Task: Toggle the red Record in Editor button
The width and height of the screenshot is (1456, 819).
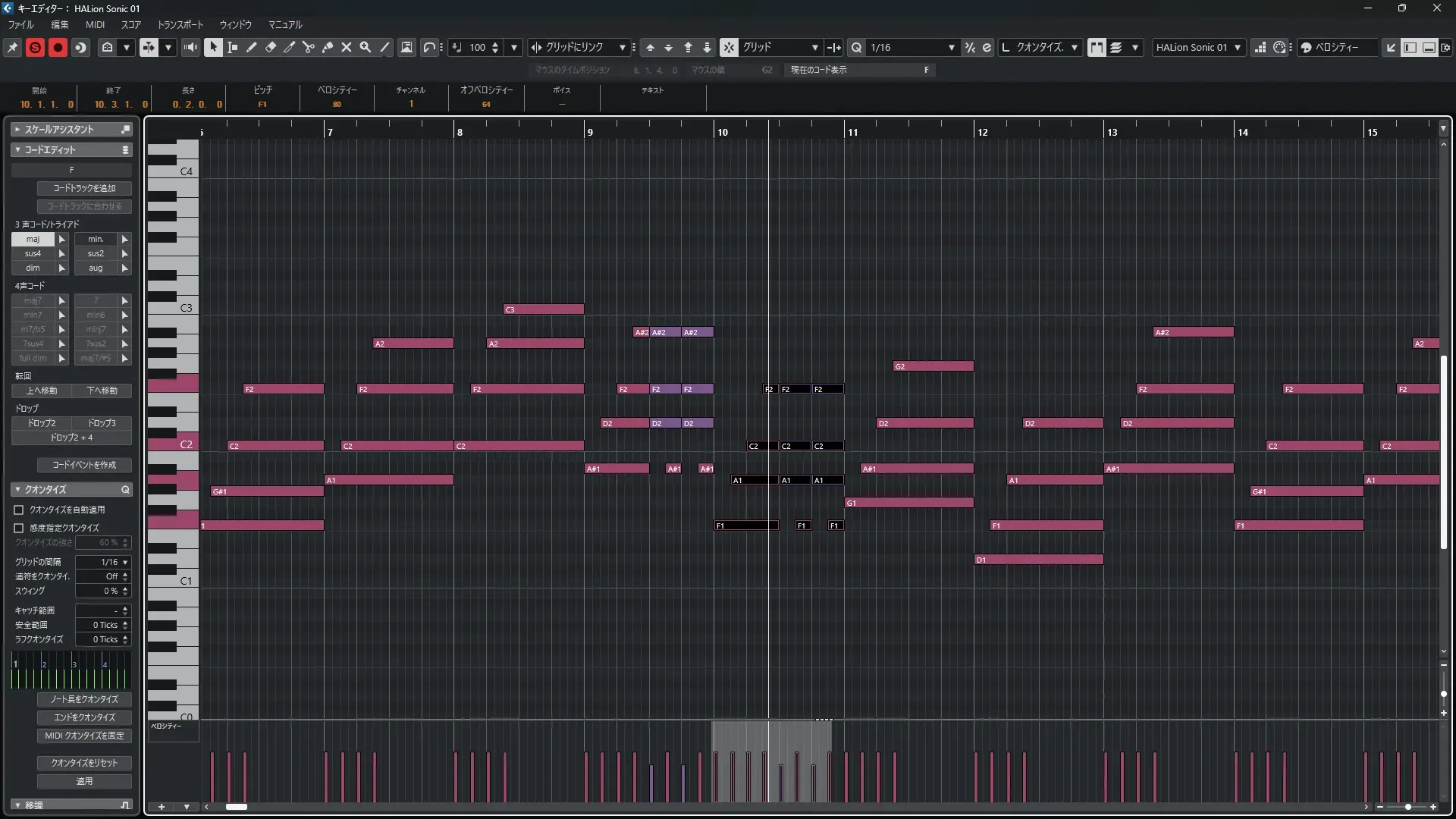Action: [x=58, y=47]
